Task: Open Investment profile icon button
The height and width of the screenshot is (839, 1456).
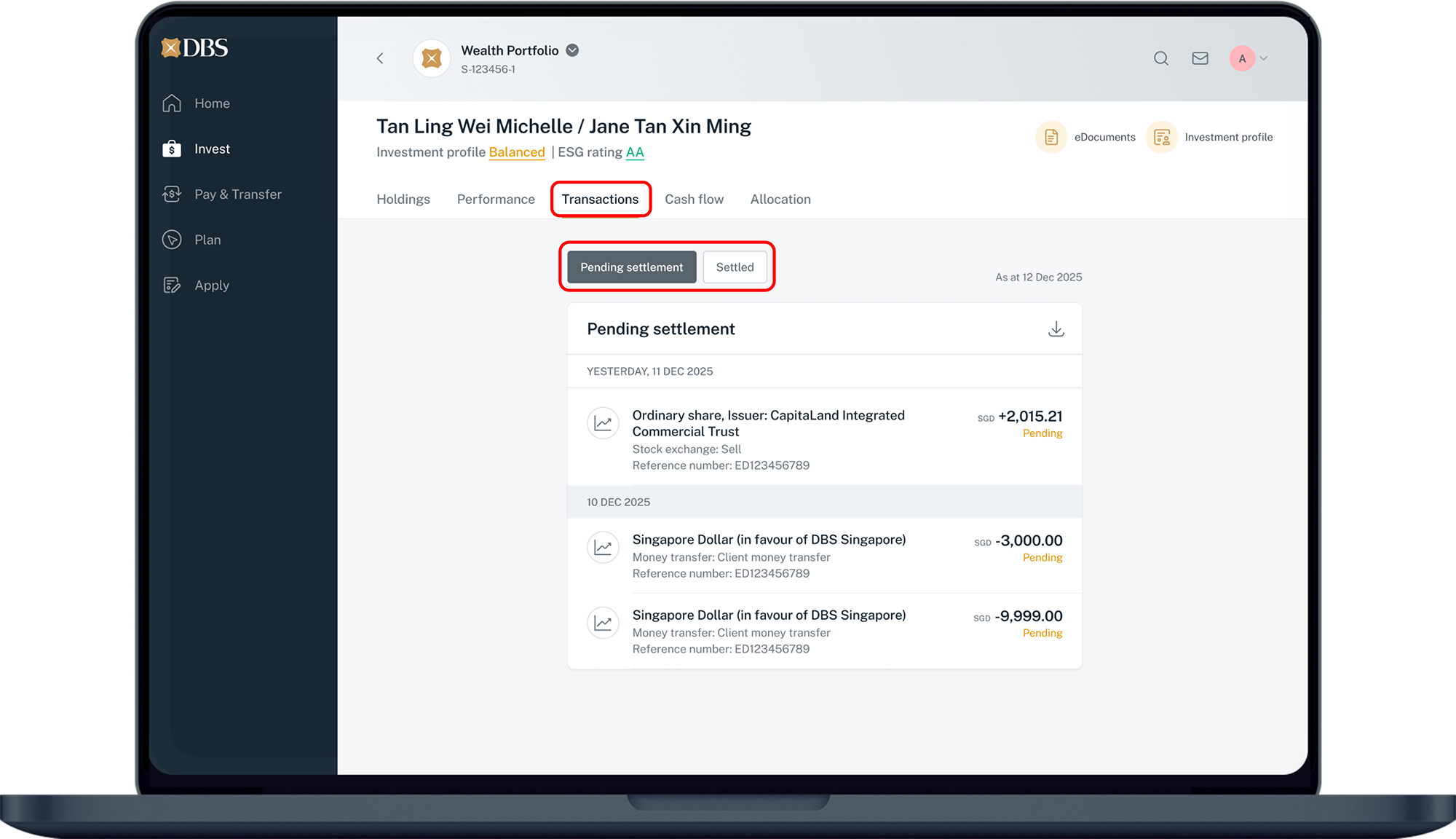Action: coord(1162,137)
